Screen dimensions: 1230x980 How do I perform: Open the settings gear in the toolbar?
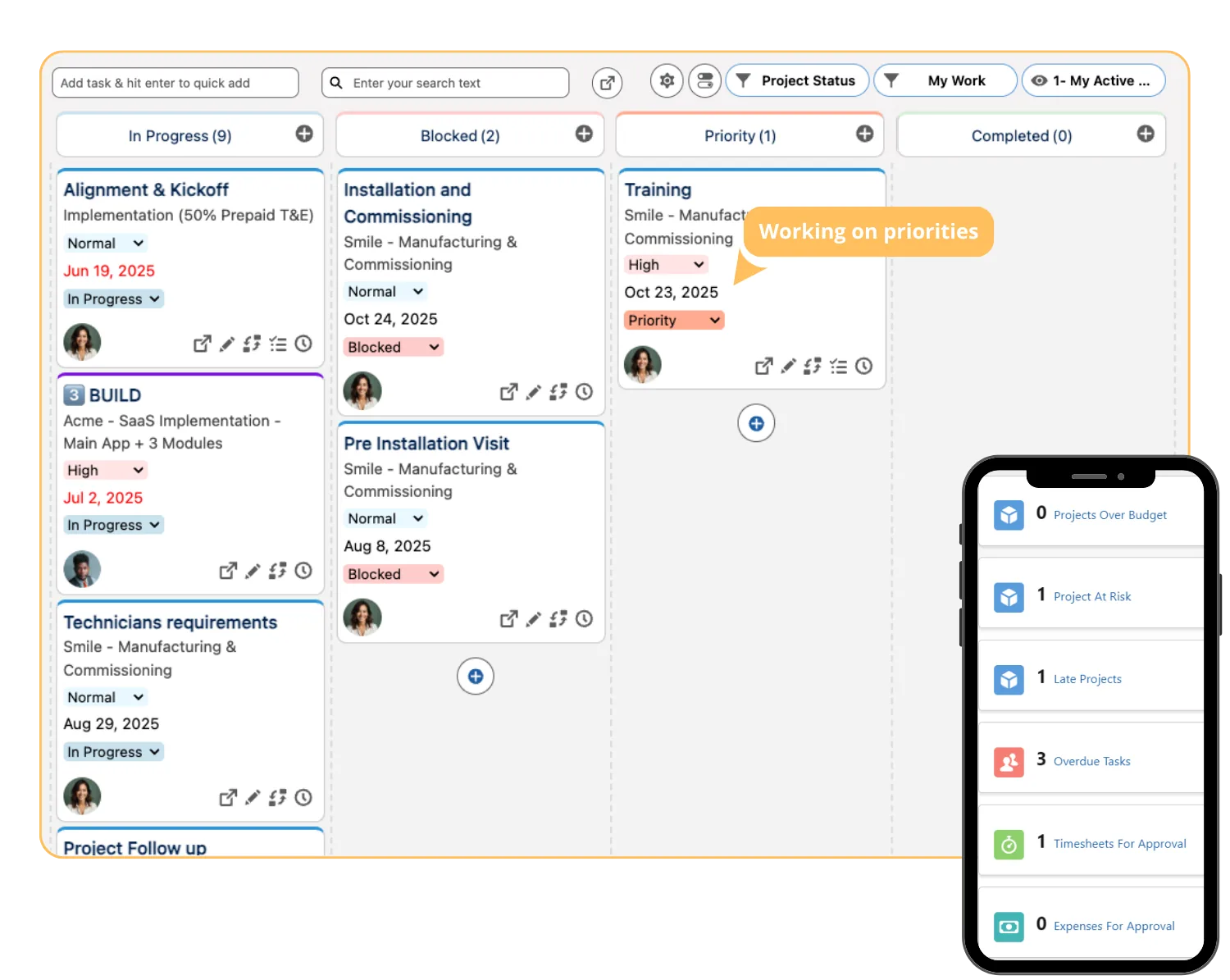667,81
